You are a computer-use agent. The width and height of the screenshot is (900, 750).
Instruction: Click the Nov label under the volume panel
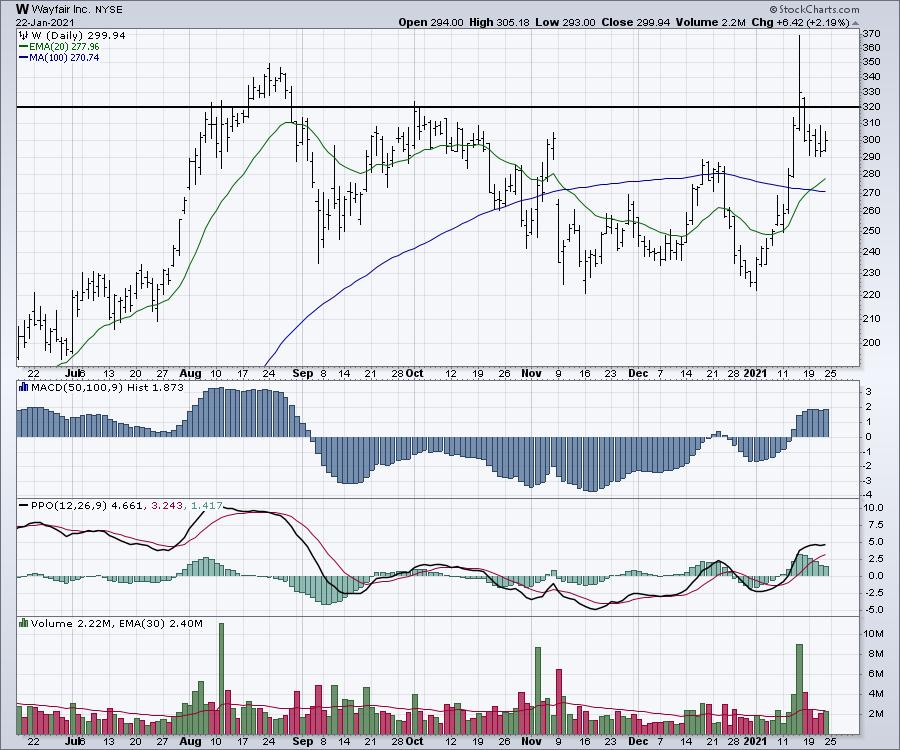532,741
